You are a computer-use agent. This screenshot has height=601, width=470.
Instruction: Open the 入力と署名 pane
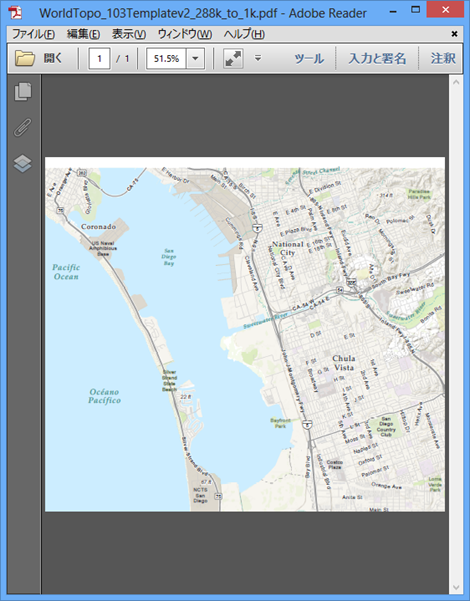tap(377, 59)
